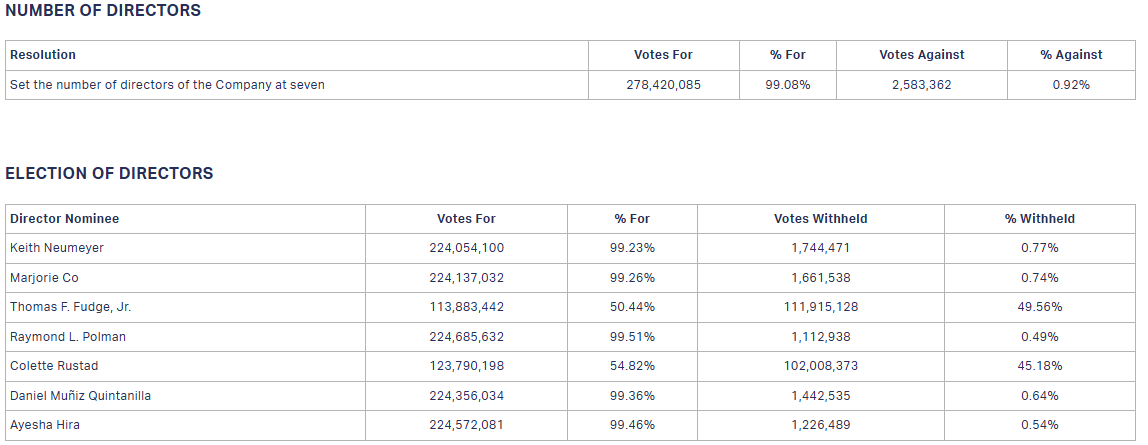1148x445 pixels.
Task: Click Daniel Muñiz Quintanilla's name
Action: click(x=81, y=396)
